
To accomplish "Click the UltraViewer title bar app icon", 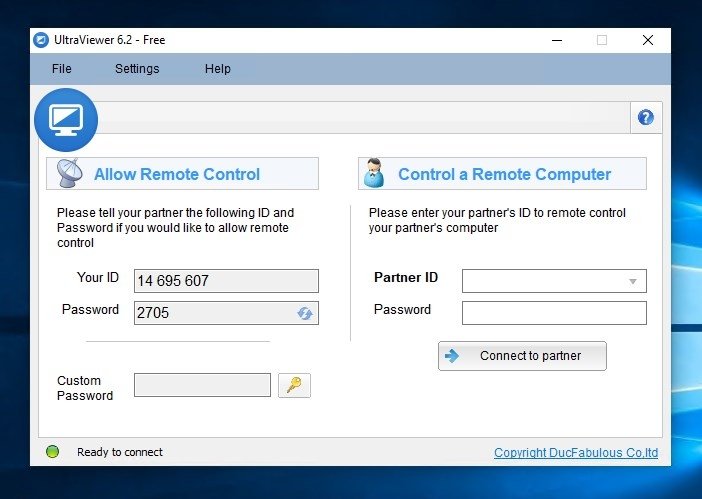I will 41,40.
